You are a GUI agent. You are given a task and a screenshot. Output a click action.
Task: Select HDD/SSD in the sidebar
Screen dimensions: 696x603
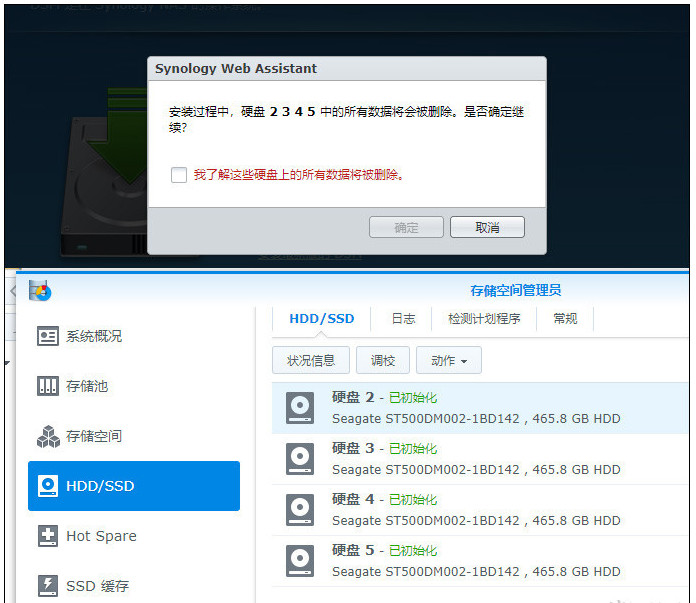point(134,486)
